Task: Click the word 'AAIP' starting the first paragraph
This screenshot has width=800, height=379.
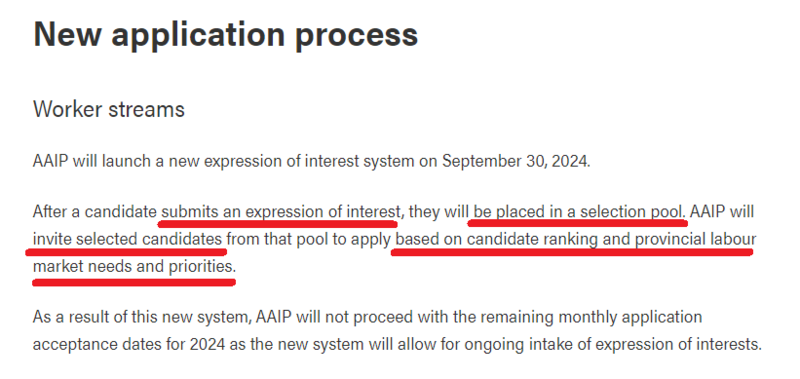Action: pyautogui.click(x=51, y=161)
